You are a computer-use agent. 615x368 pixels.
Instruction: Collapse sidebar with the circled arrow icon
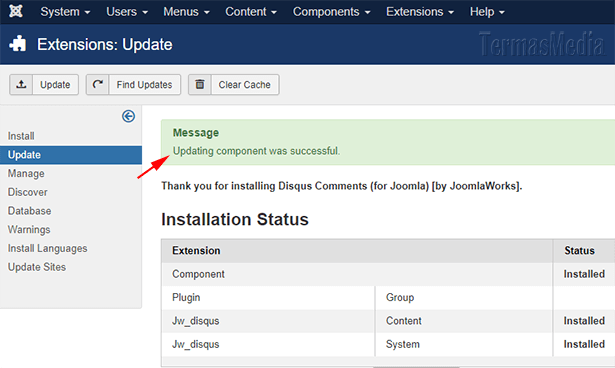click(128, 116)
